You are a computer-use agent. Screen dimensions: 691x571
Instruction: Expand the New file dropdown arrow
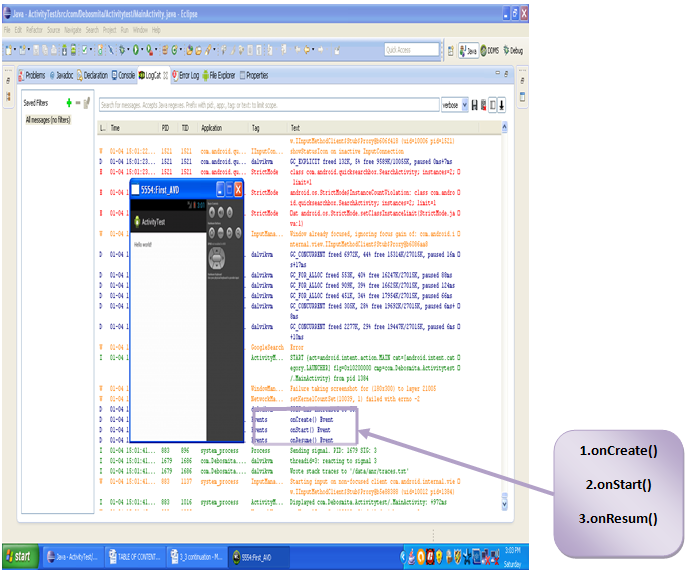[x=15, y=50]
